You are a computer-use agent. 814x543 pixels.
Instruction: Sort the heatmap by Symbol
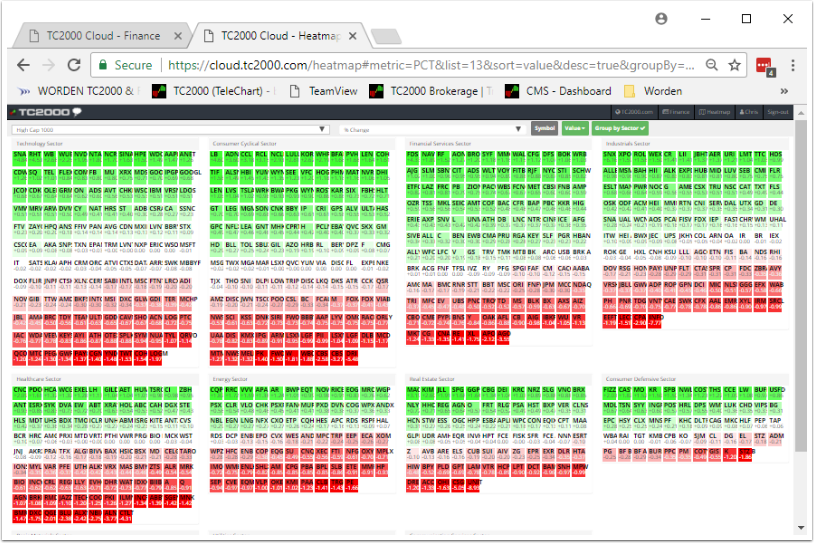544,128
